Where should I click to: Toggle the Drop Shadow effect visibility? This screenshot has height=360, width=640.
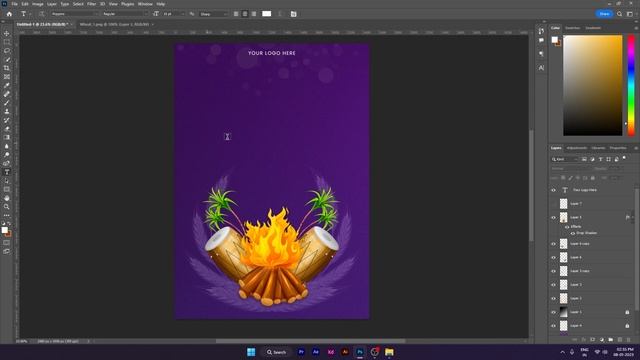[x=573, y=233]
